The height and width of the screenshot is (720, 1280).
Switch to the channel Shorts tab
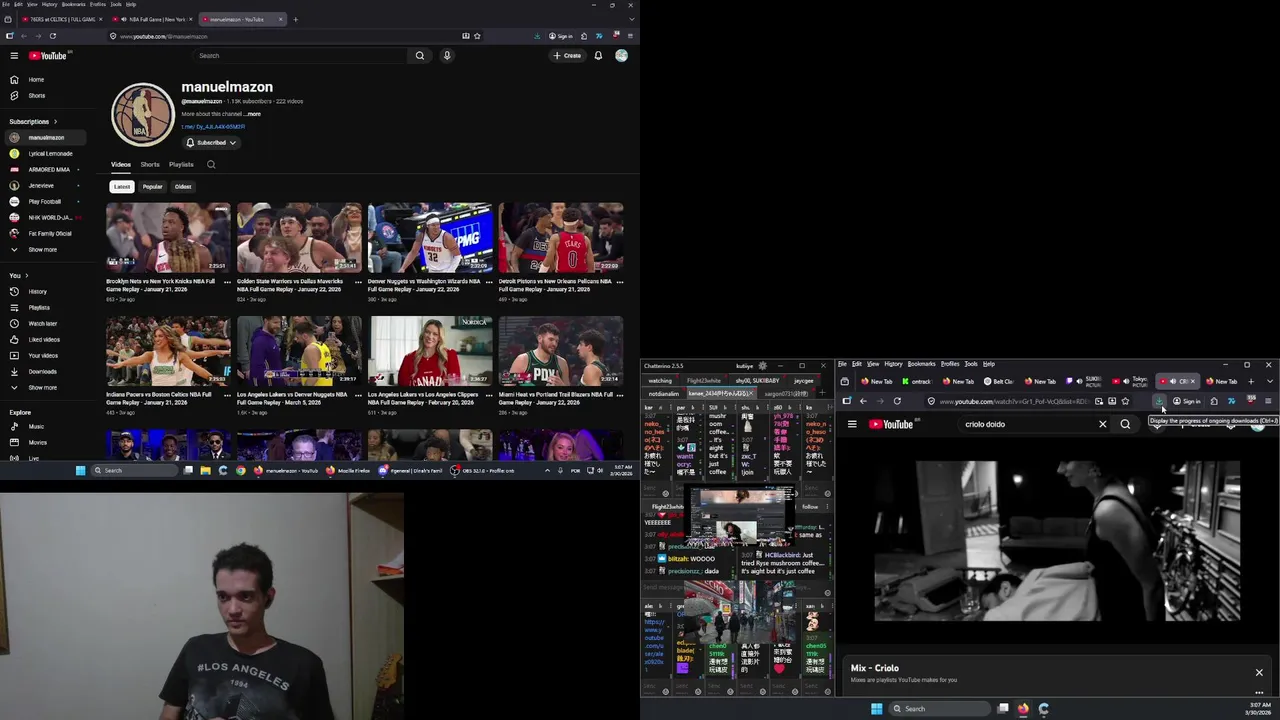coord(150,165)
